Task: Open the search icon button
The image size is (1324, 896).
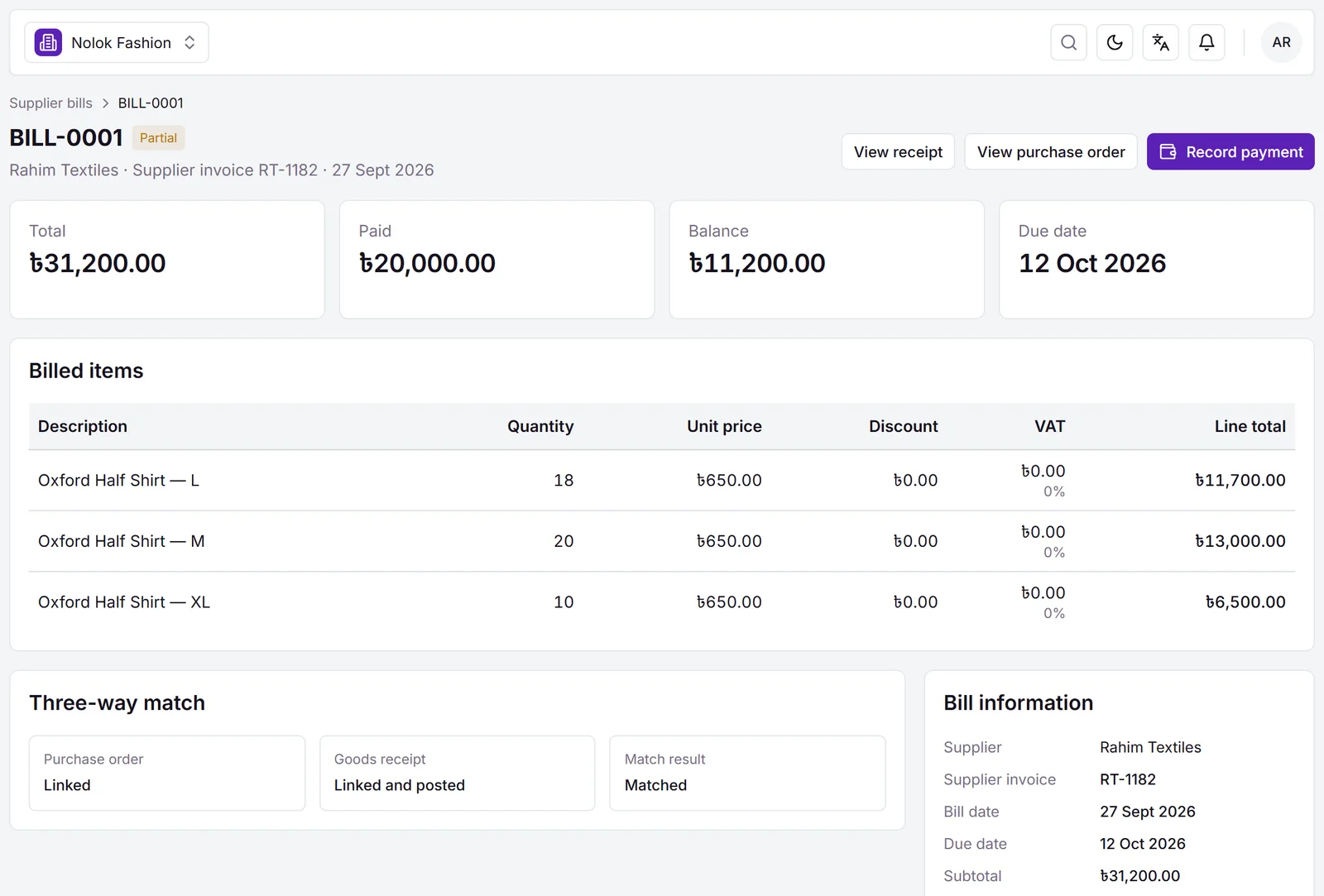Action: coord(1068,42)
